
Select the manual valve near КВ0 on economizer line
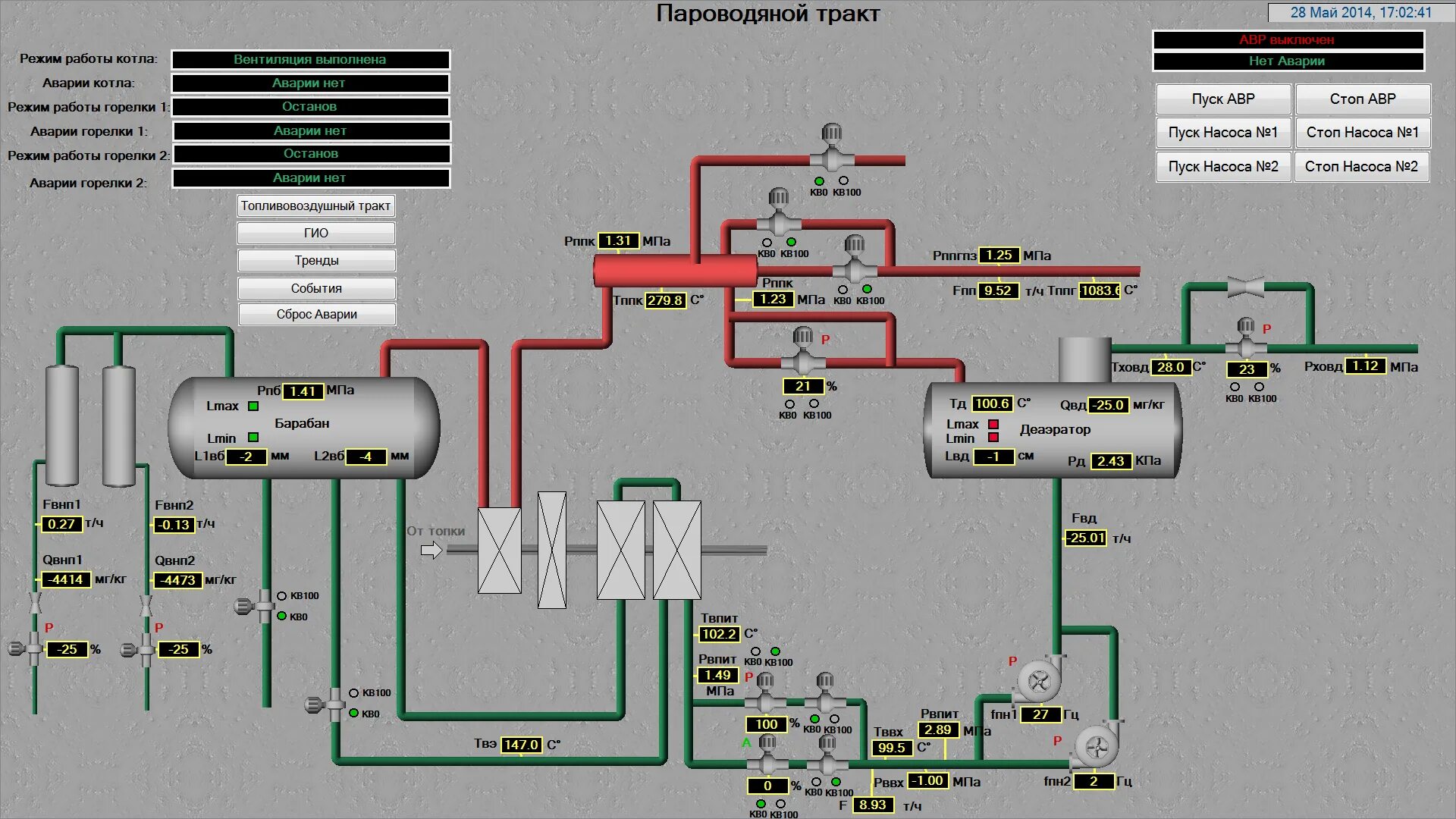335,705
